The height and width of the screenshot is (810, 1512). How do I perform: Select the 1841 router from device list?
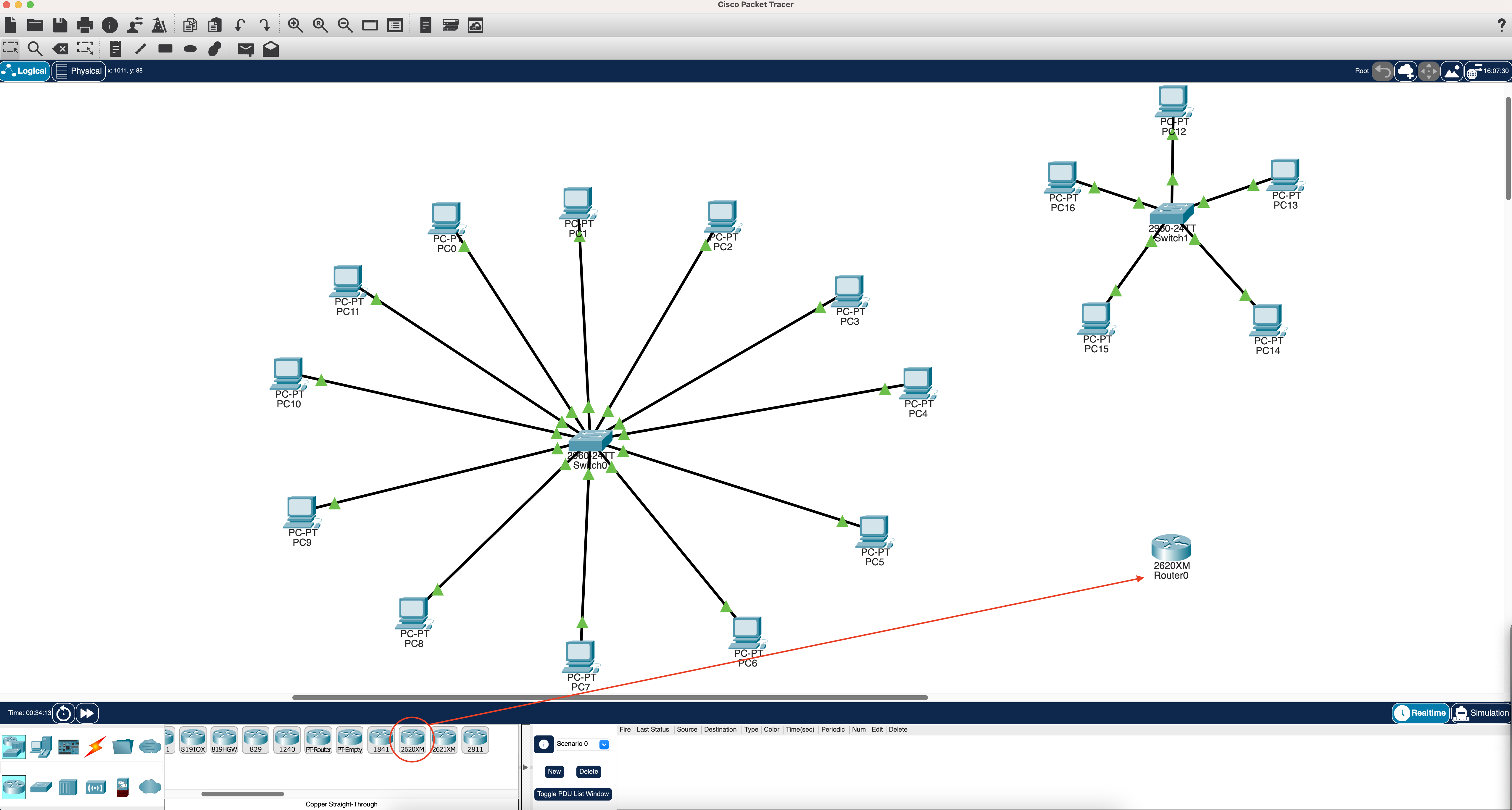click(x=381, y=740)
